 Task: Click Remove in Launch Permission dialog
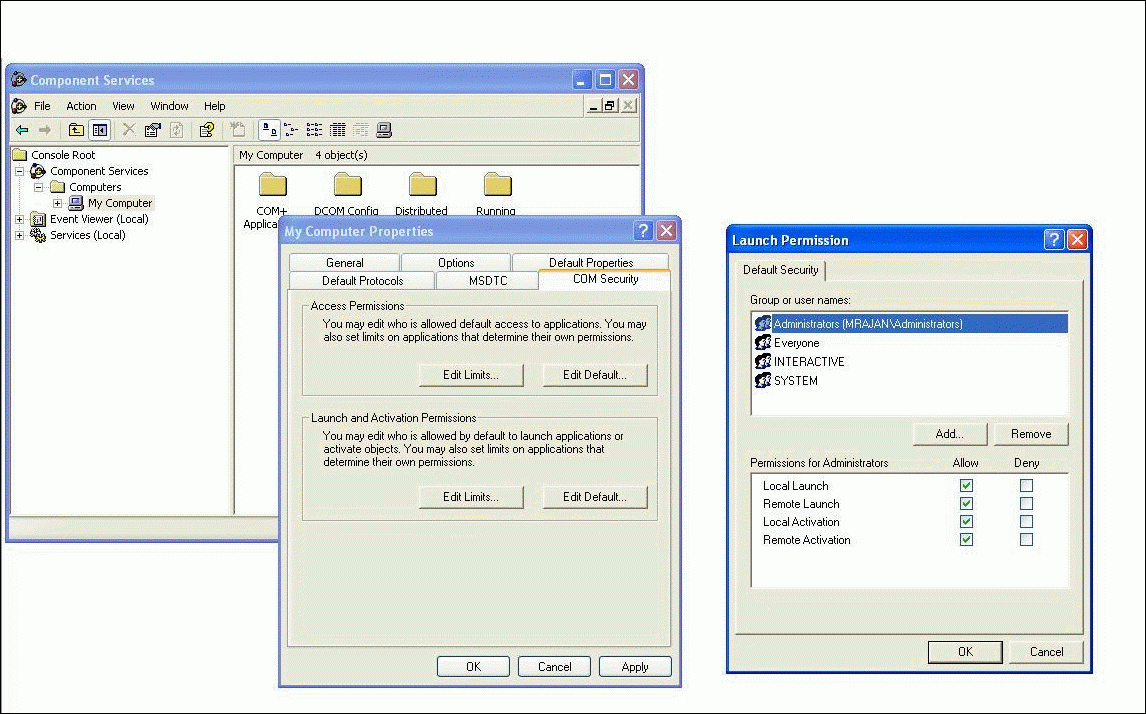tap(1031, 434)
